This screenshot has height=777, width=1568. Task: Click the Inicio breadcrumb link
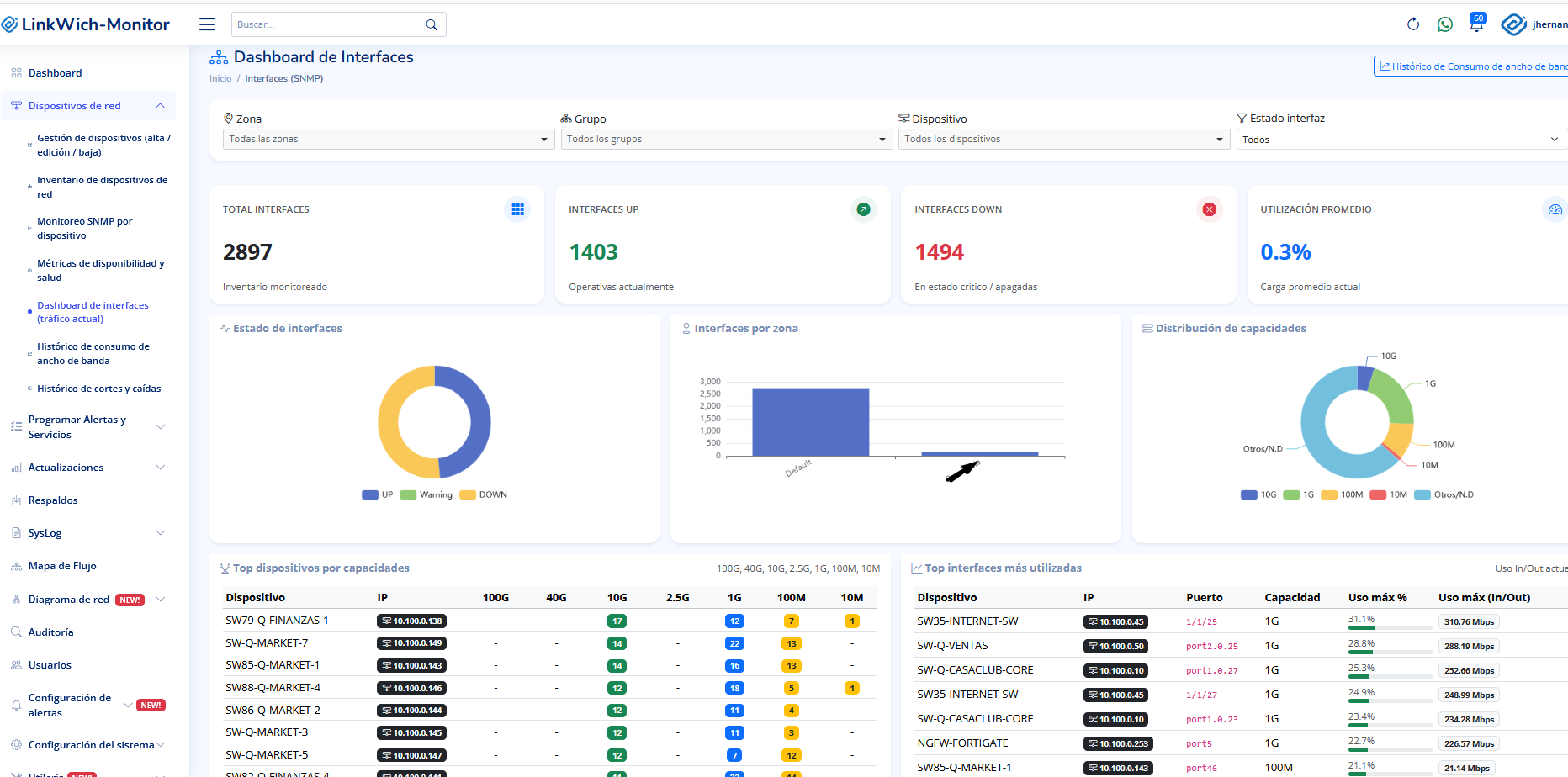[220, 78]
